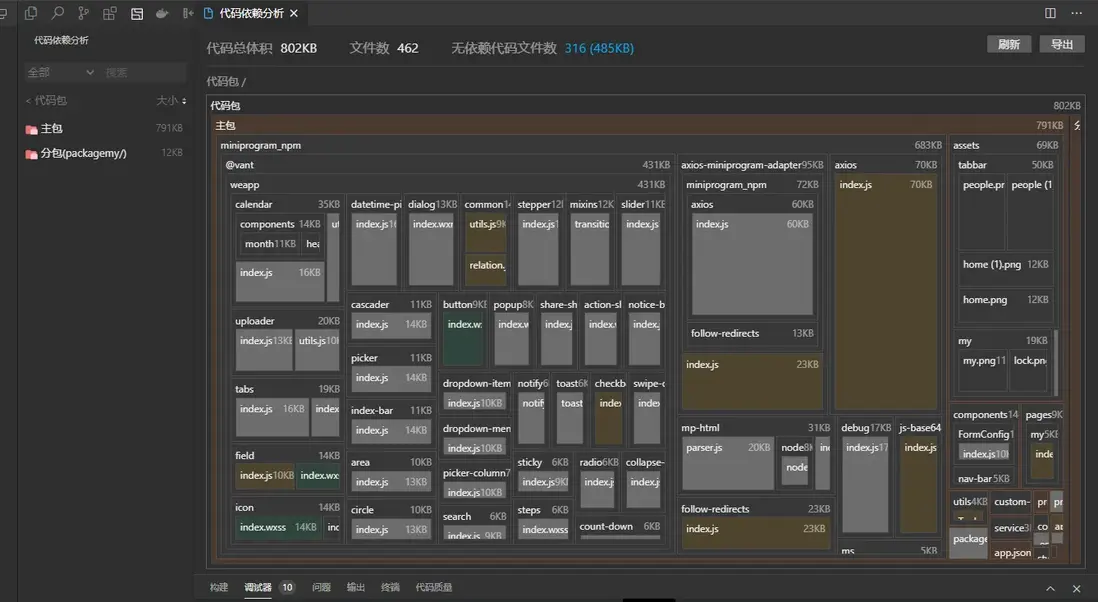Click the 导出 button
Image resolution: width=1098 pixels, height=602 pixels.
[x=1062, y=45]
